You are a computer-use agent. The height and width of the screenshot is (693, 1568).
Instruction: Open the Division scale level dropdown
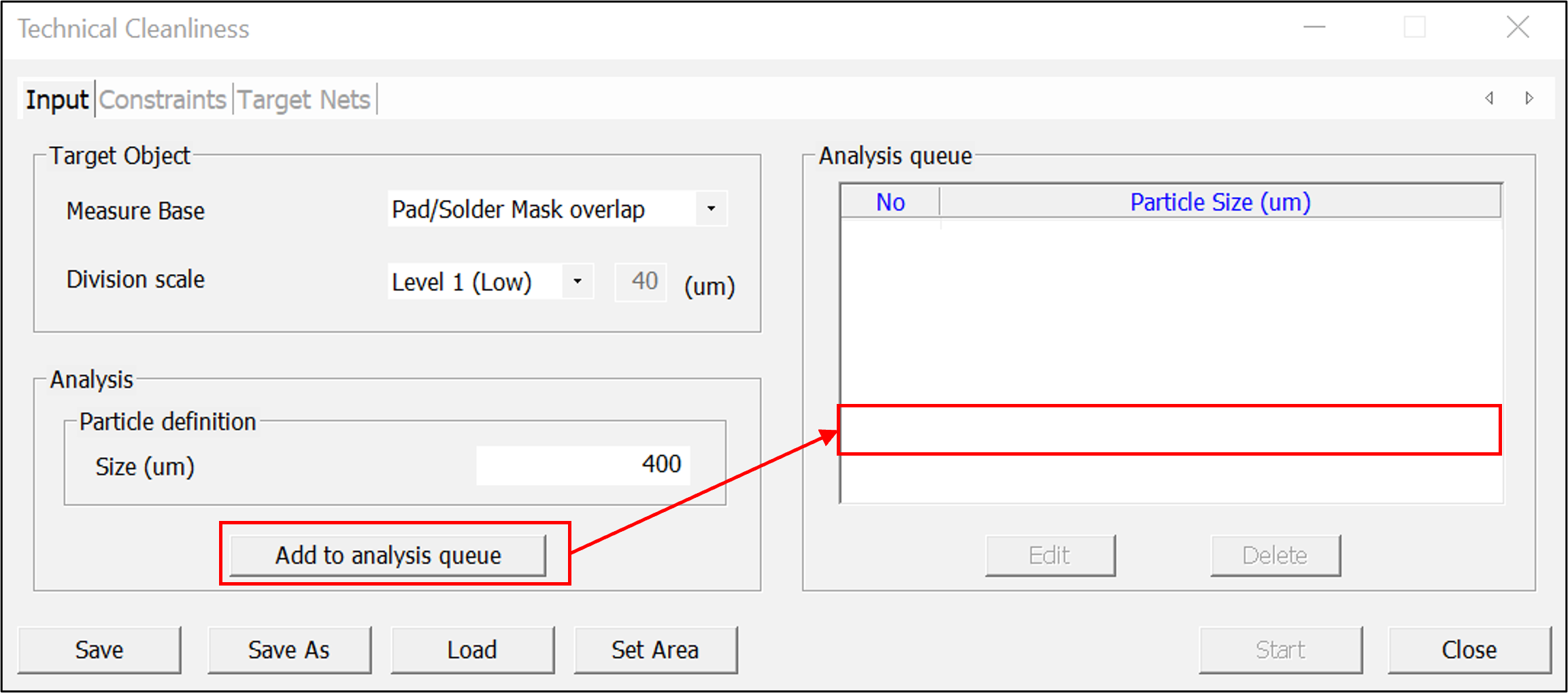577,282
